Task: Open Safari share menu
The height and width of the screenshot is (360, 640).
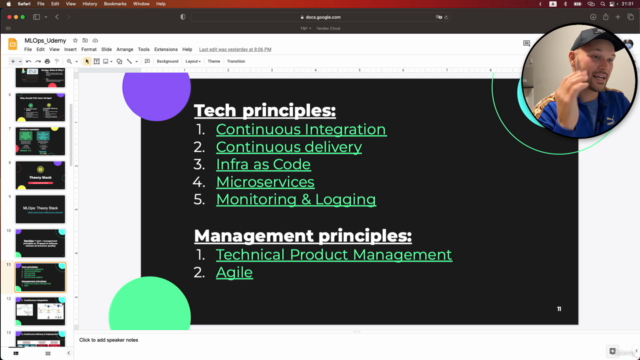Action: click(x=606, y=17)
